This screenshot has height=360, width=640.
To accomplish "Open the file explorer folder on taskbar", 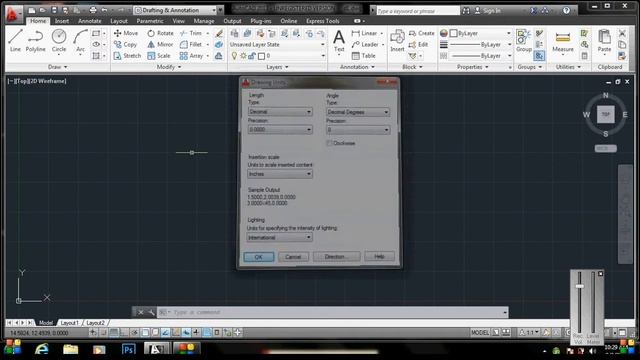I will pyautogui.click(x=71, y=349).
